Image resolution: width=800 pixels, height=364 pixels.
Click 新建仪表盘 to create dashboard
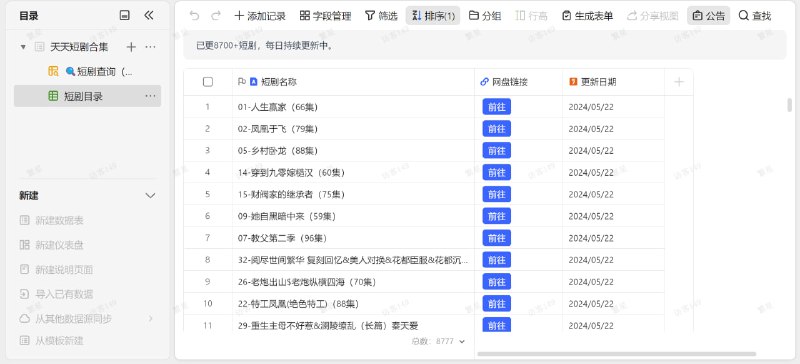coord(52,245)
